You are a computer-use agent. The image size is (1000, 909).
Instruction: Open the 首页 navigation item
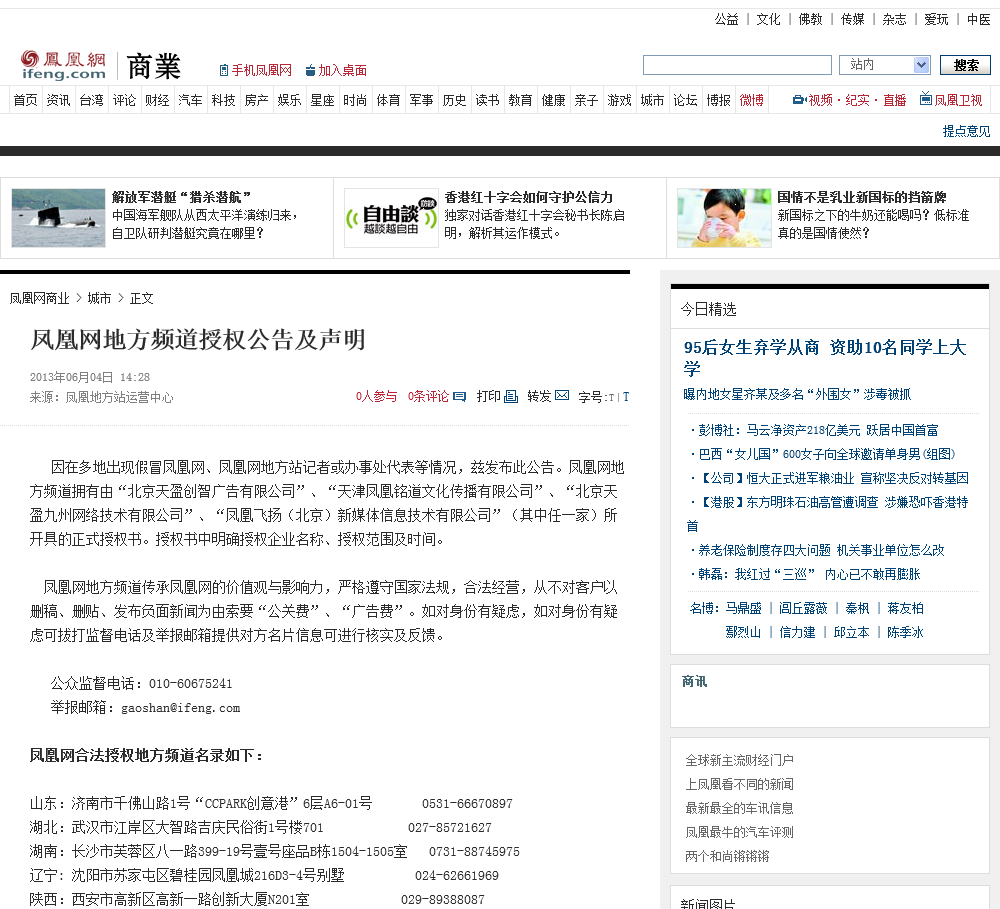26,100
